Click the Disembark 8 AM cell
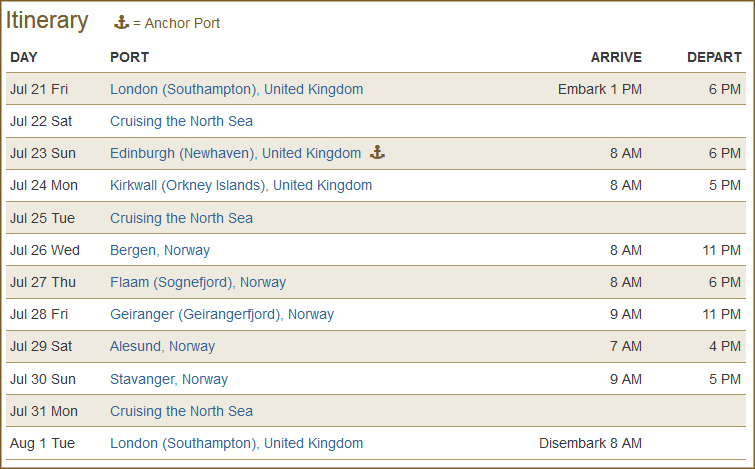This screenshot has width=755, height=469. pos(590,443)
